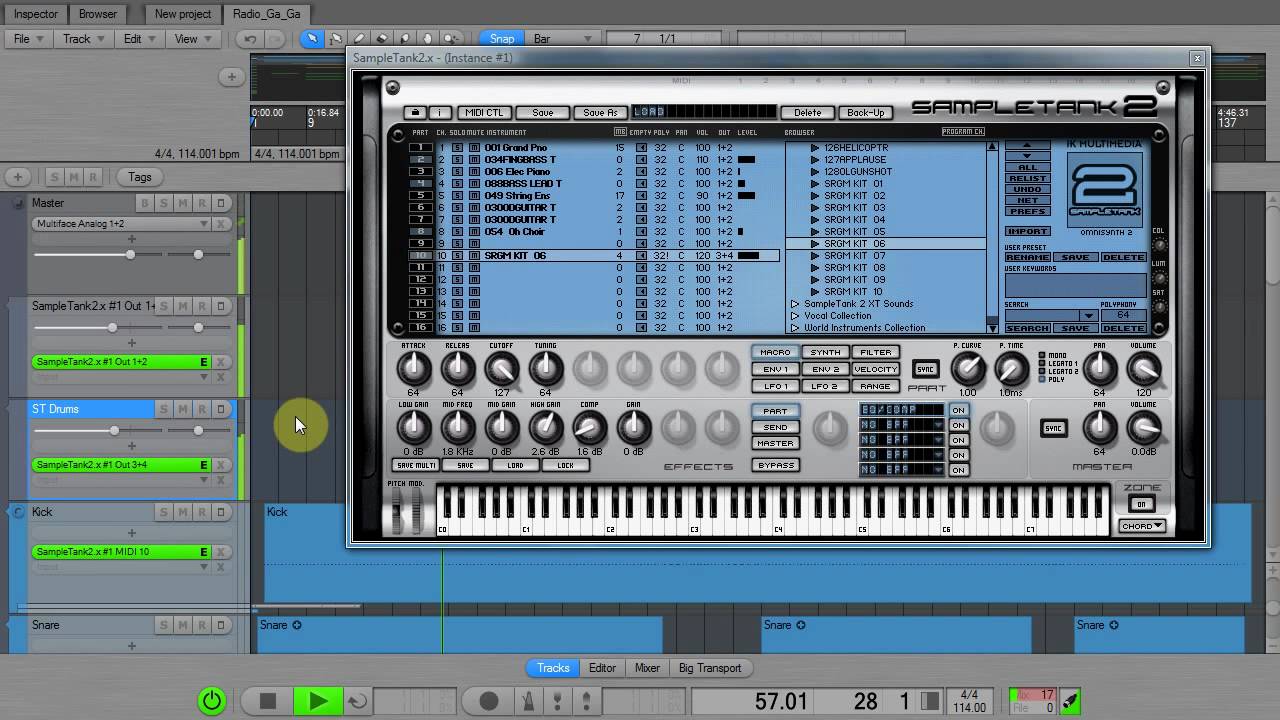The image size is (1280, 720).
Task: Switch to Inspector tab
Action: [36, 14]
